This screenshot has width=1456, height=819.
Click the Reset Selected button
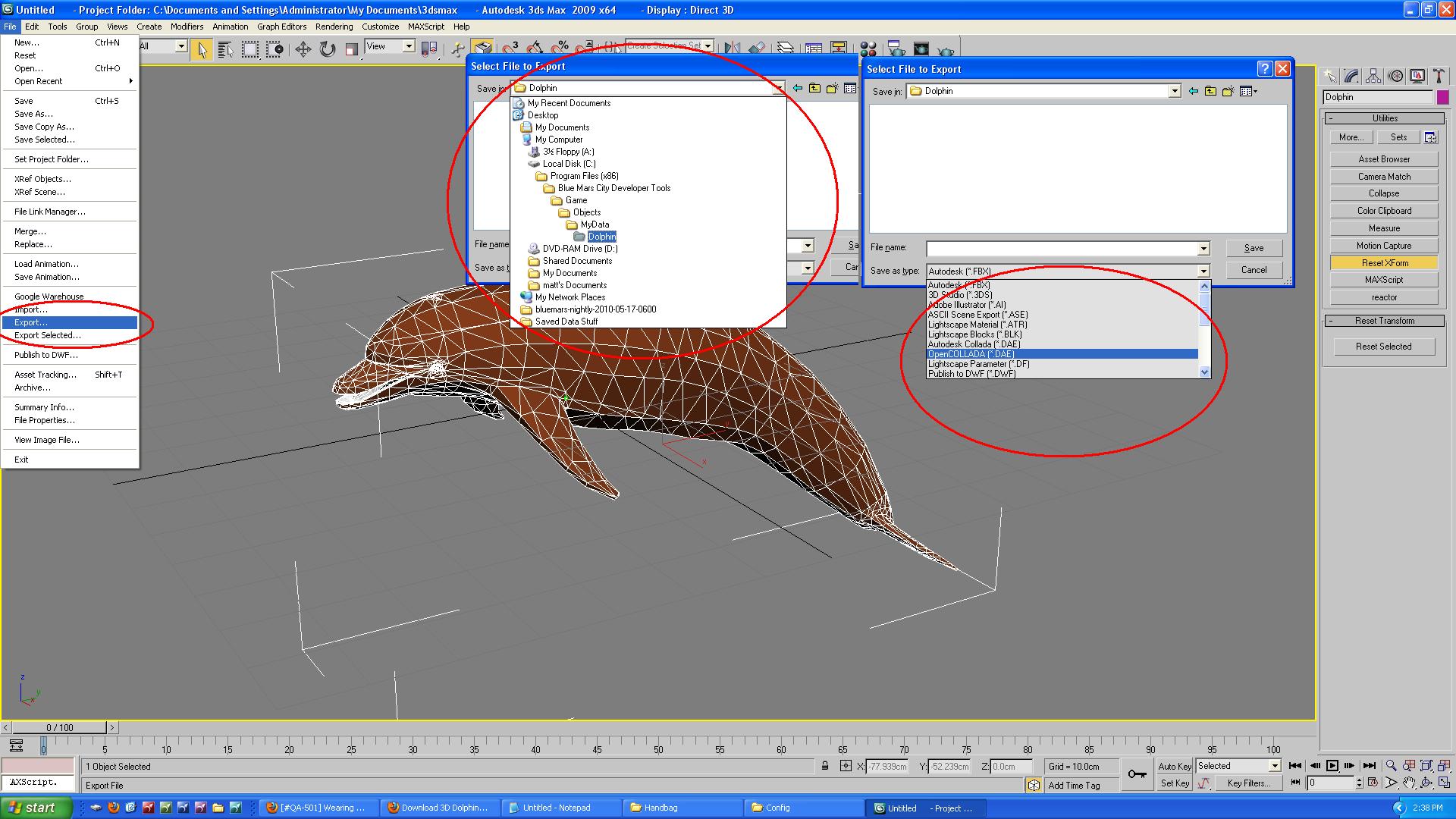pos(1384,347)
